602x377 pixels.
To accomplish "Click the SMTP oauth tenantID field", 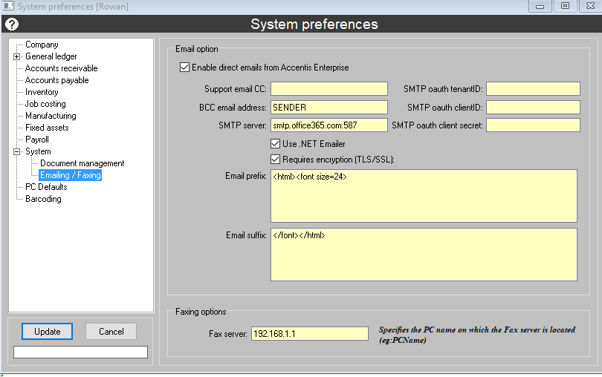I will click(x=533, y=89).
